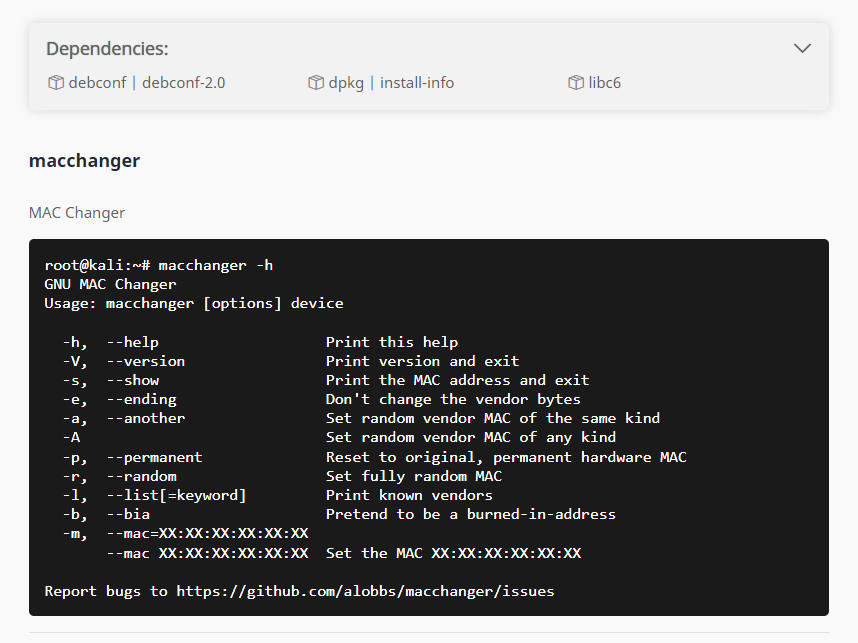This screenshot has width=858, height=643.
Task: Open the dpkg dependency link
Action: (348, 83)
